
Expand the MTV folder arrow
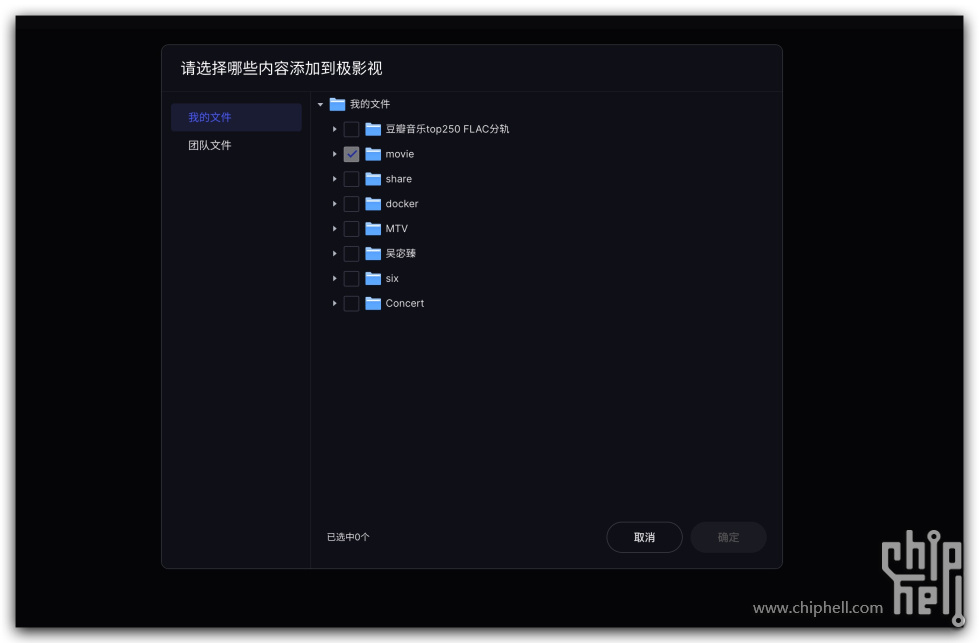[335, 229]
